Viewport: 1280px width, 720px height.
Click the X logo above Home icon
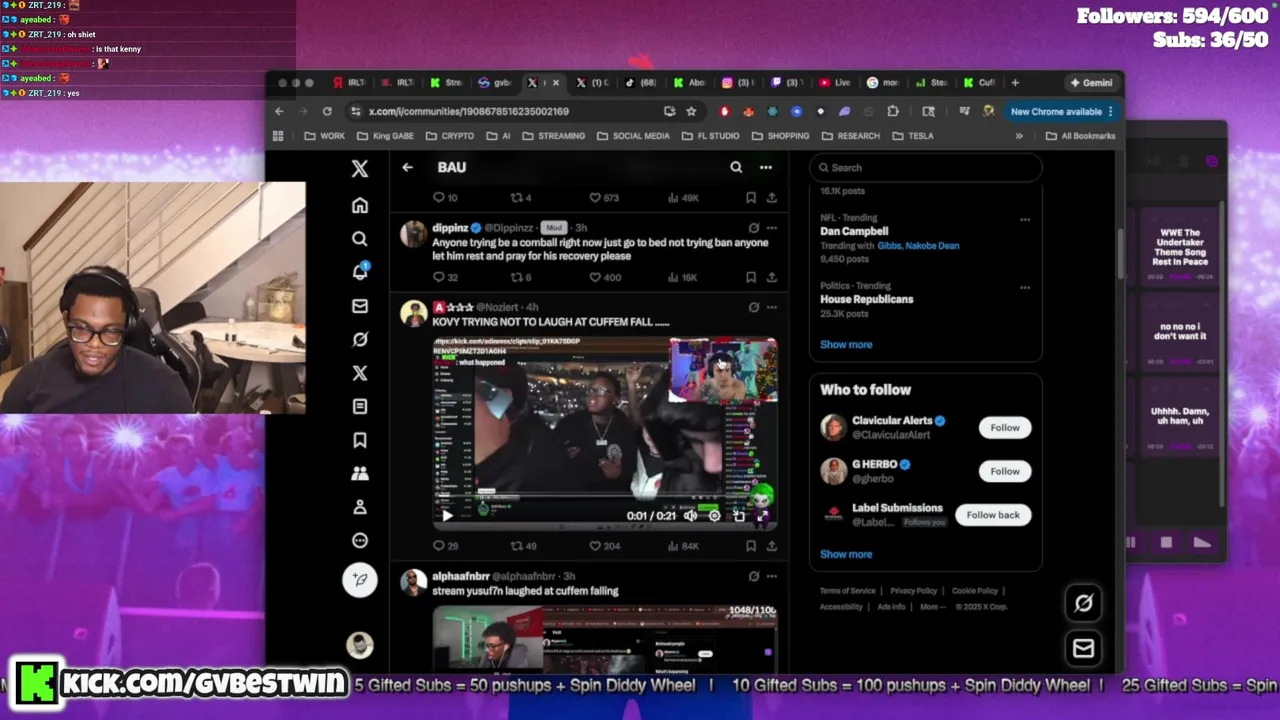(360, 168)
